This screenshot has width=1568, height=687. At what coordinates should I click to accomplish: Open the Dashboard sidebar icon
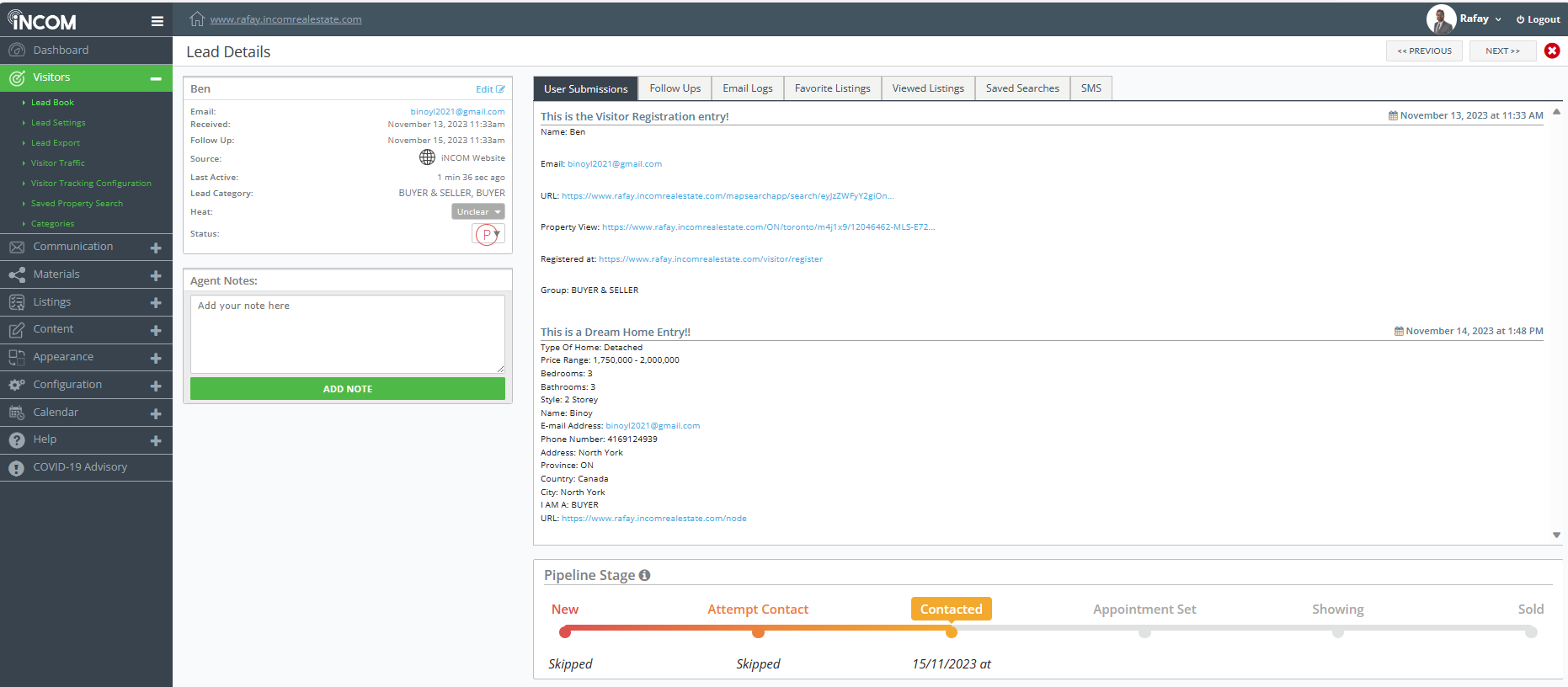[17, 51]
